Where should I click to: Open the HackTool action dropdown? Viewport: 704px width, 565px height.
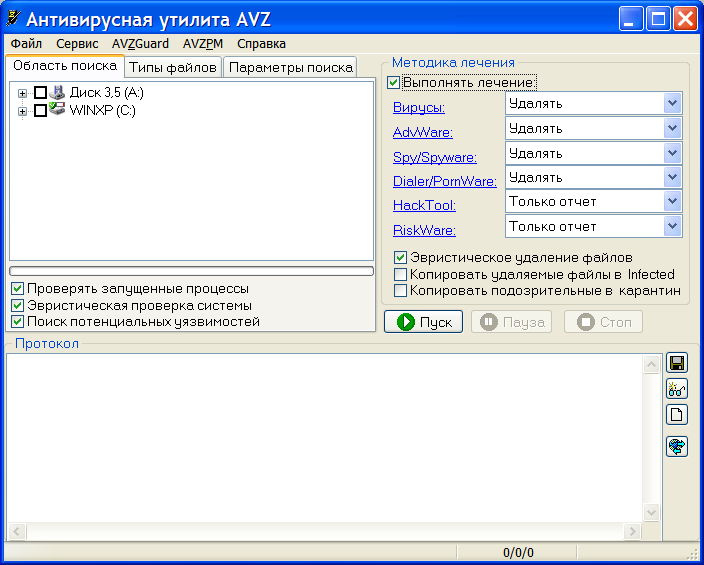coord(672,202)
